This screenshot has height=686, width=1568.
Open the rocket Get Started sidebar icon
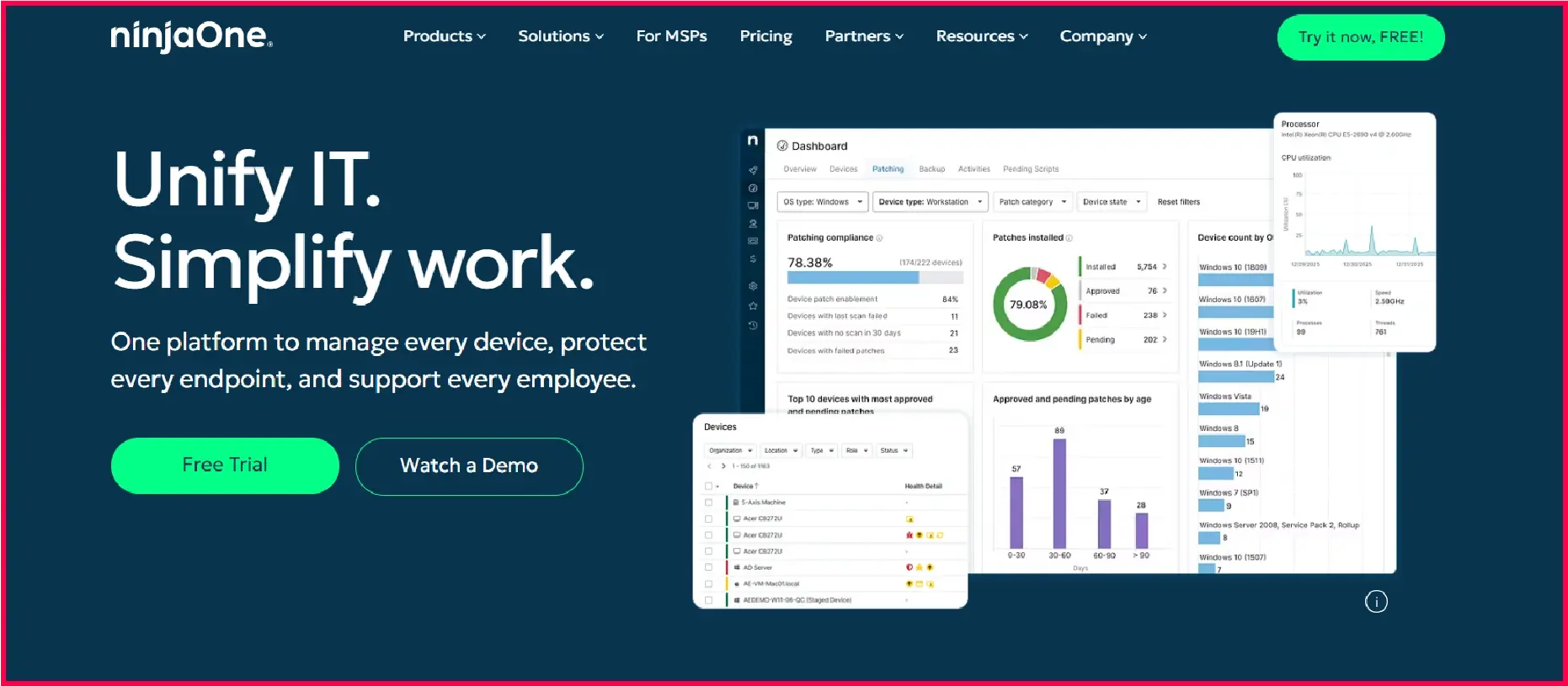[x=753, y=170]
